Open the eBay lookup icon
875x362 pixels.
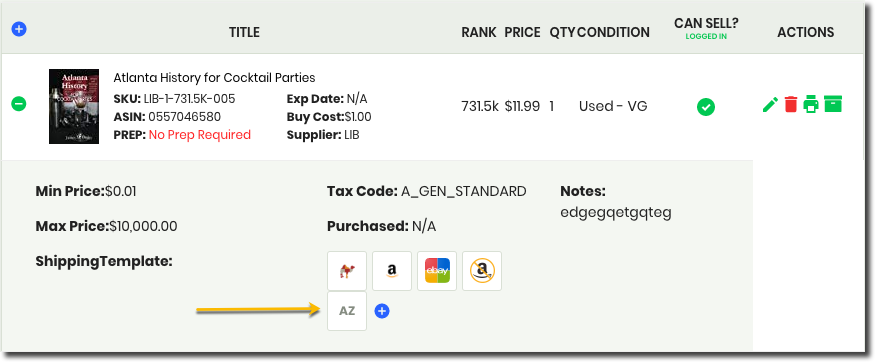click(x=437, y=271)
